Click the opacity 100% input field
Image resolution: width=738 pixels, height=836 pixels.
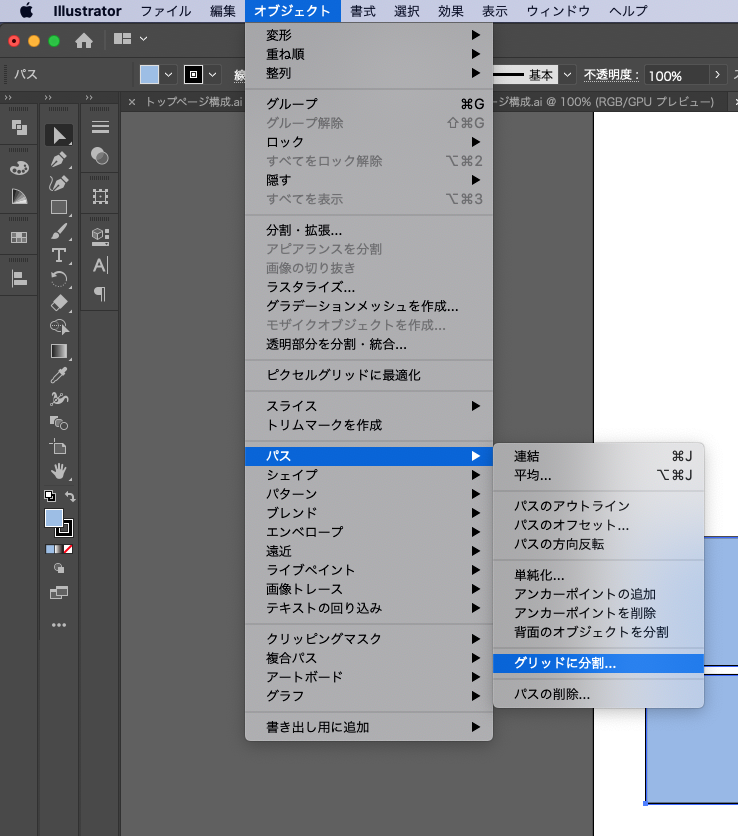[677, 75]
